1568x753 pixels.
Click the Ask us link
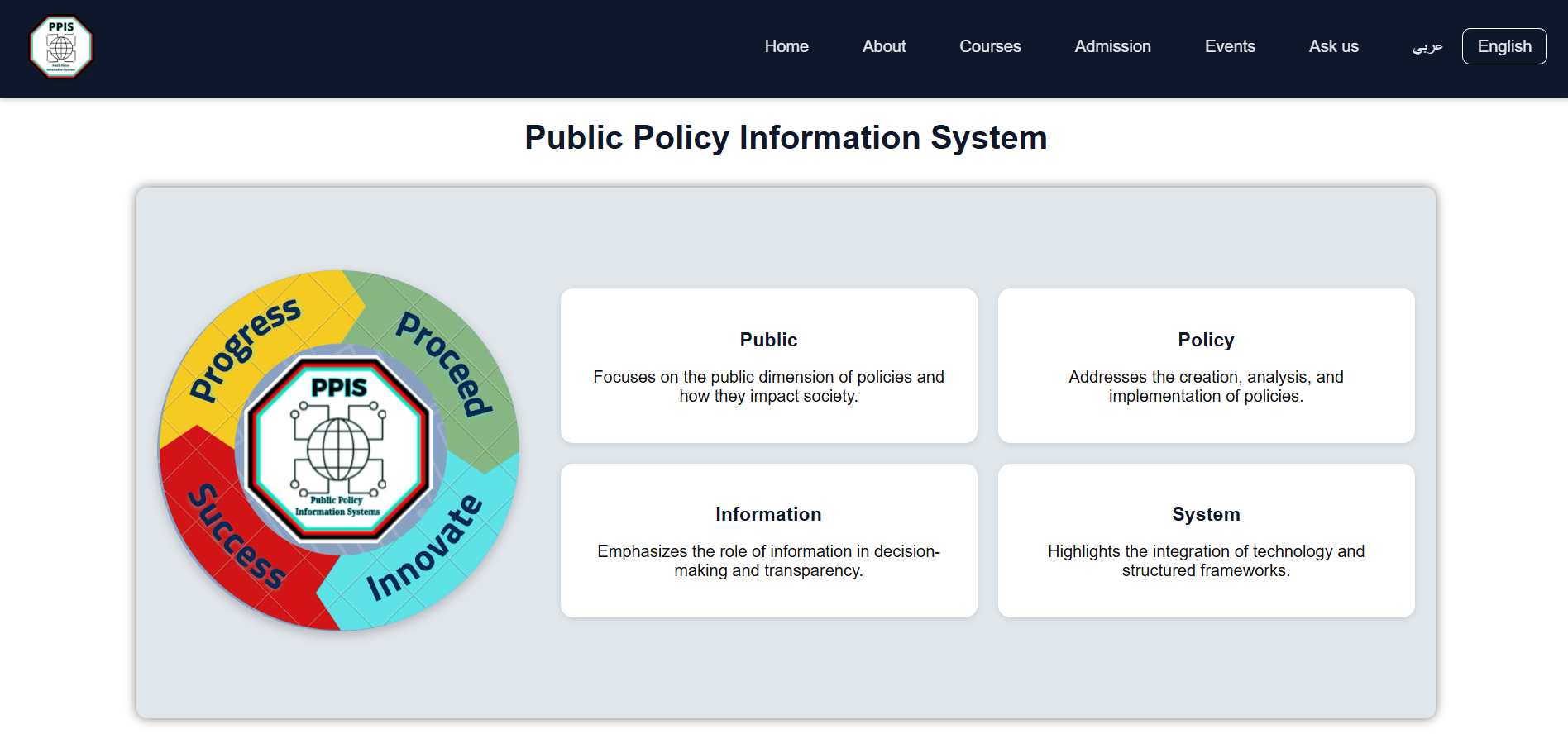1333,46
